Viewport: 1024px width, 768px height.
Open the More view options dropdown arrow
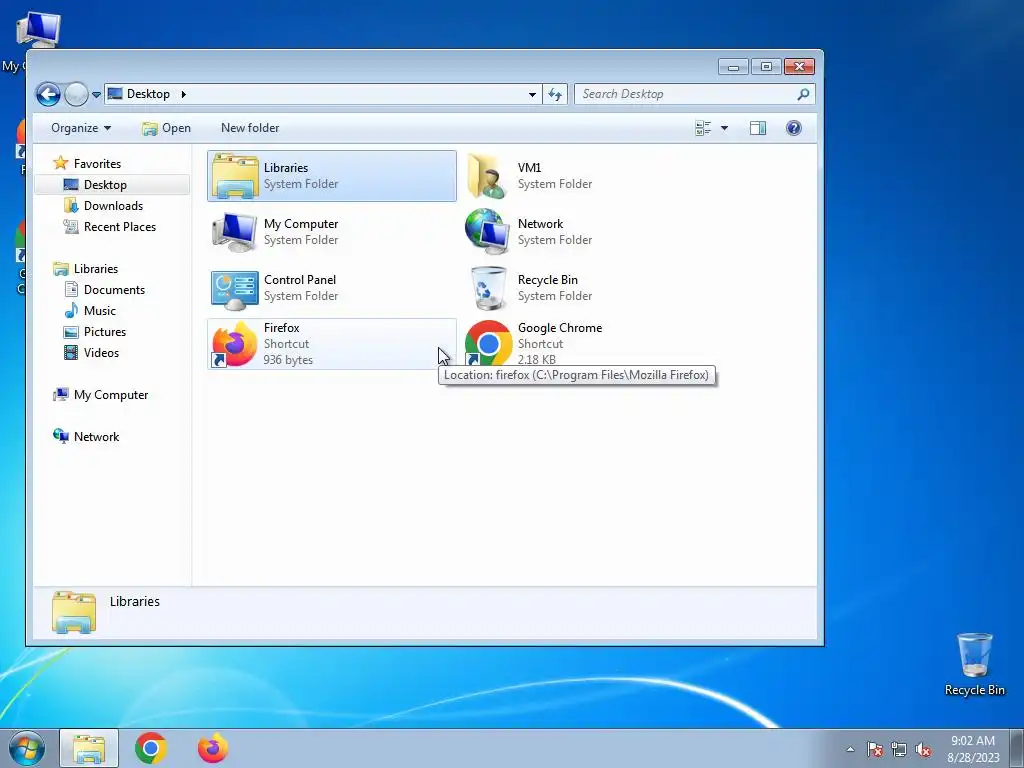pos(724,128)
